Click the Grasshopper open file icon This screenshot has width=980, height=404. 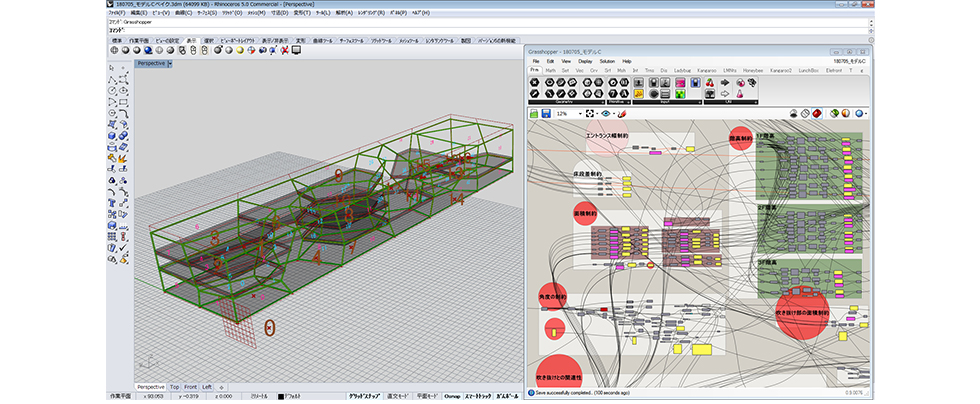pos(534,114)
